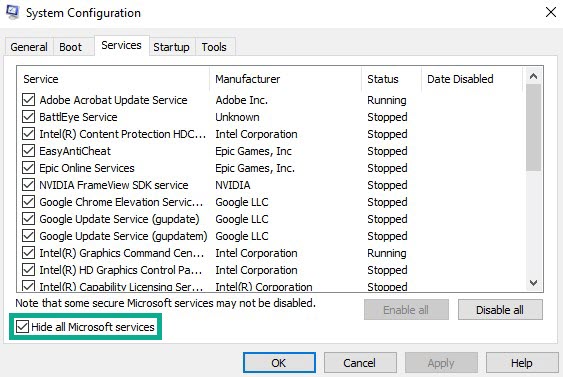563x377 pixels.
Task: Switch to the General tab
Action: 29,47
